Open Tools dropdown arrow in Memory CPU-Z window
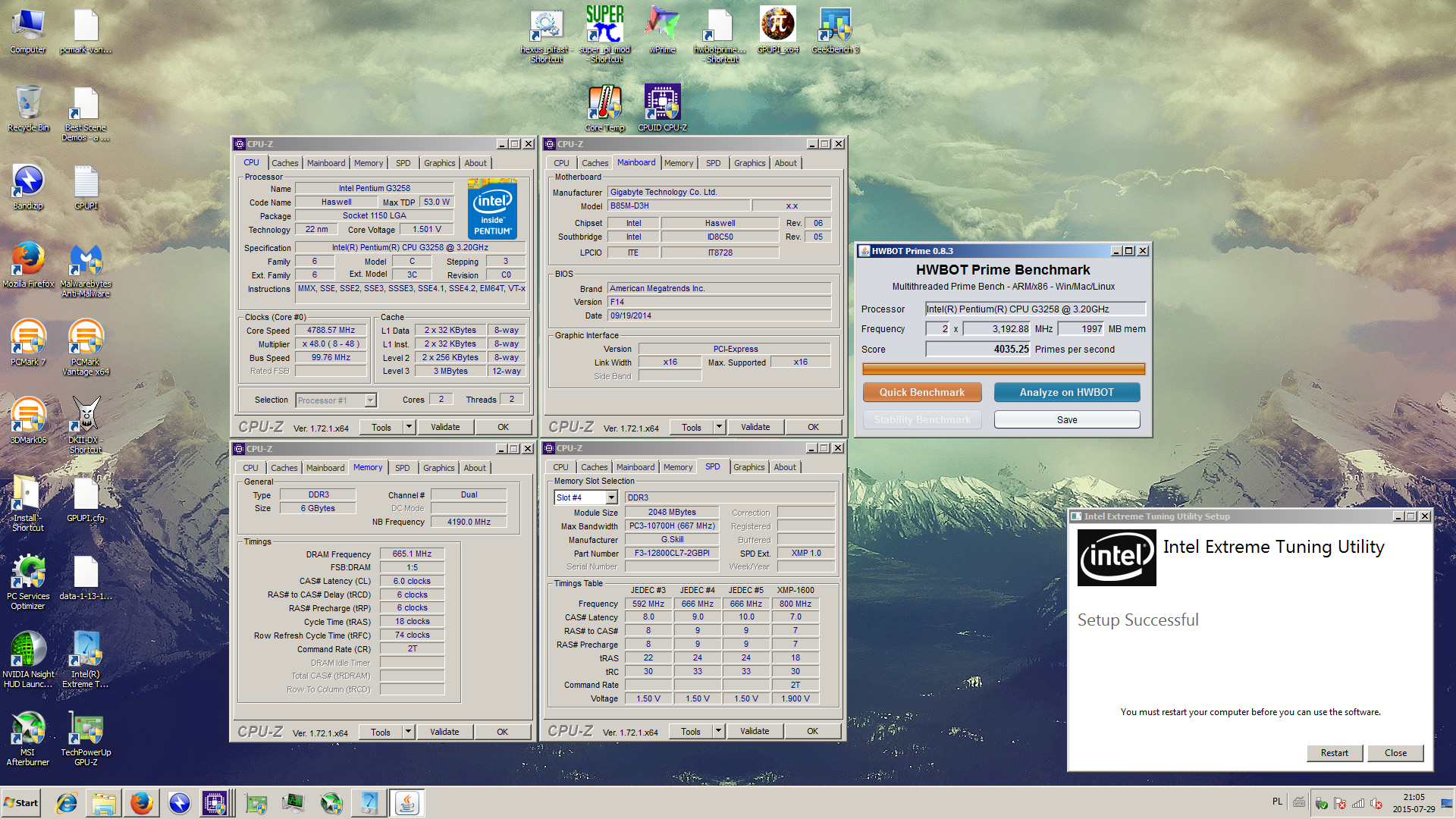 [408, 732]
